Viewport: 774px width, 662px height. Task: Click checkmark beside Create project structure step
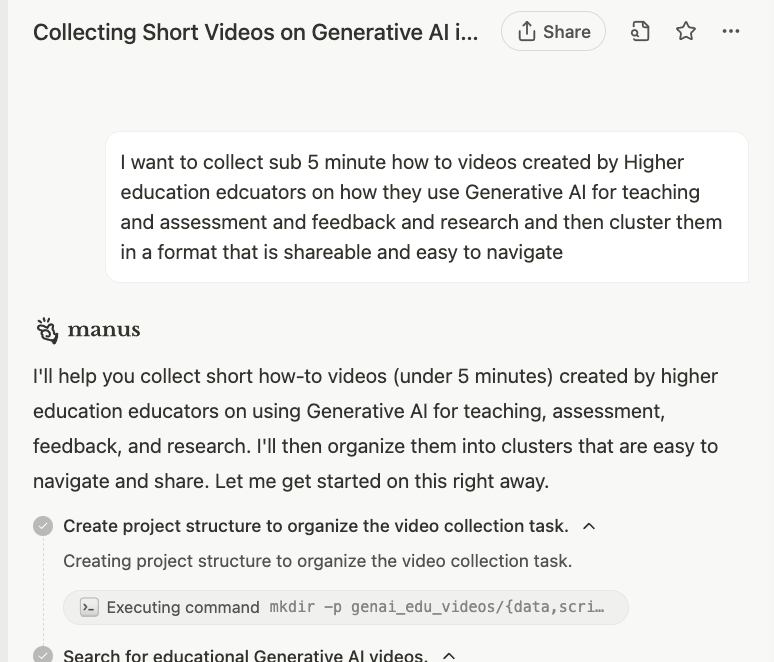point(43,526)
